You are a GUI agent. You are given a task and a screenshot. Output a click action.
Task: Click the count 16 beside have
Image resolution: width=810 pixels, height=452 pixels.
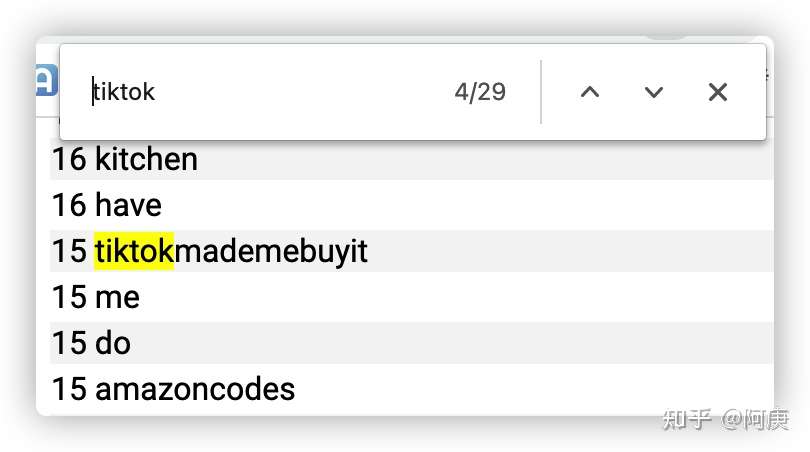69,205
